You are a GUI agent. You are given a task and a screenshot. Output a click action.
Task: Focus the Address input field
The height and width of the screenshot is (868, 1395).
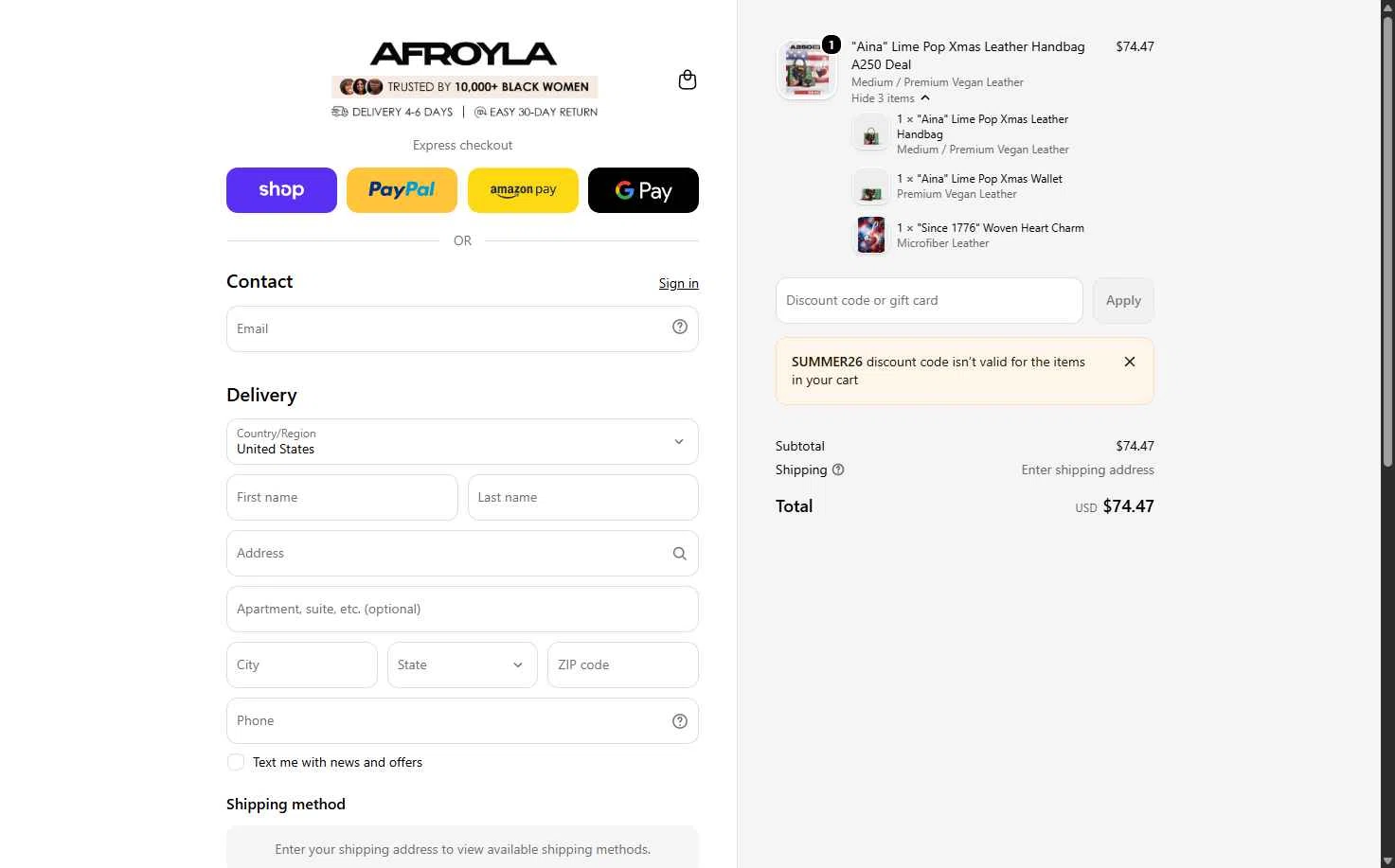[x=462, y=554]
